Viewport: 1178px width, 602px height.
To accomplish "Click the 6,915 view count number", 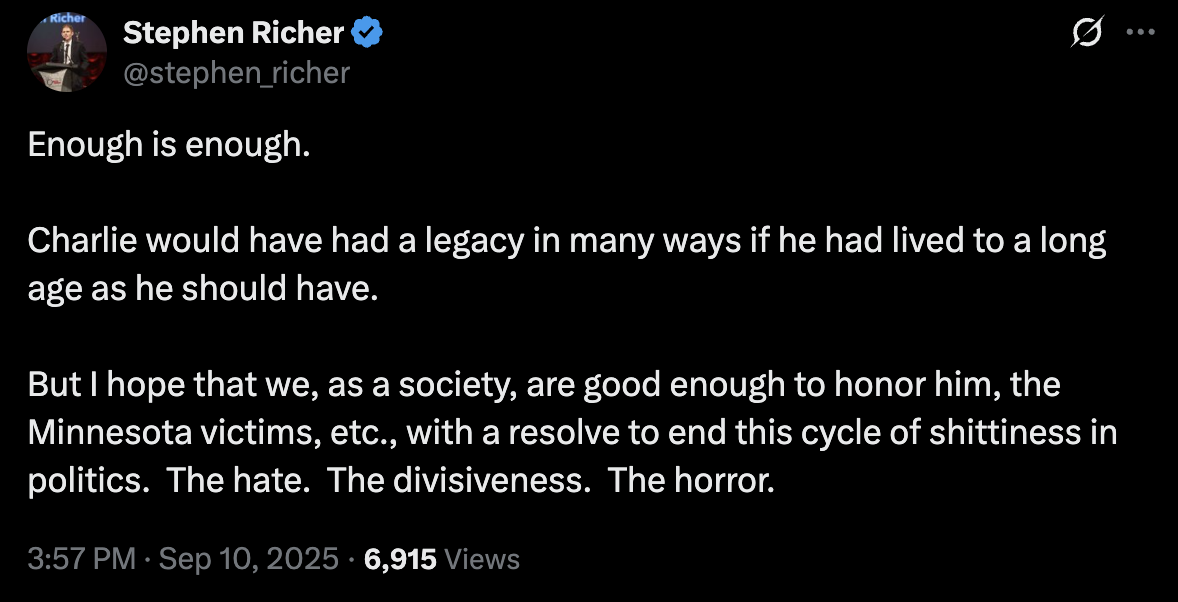I will point(401,559).
